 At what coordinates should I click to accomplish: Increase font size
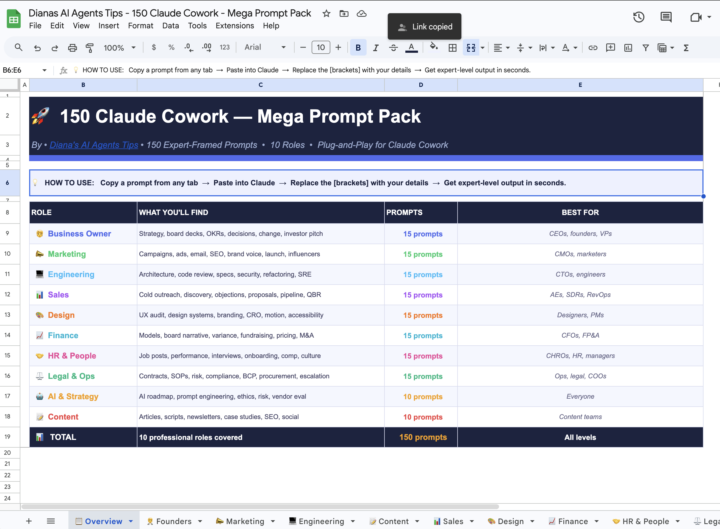[x=338, y=47]
